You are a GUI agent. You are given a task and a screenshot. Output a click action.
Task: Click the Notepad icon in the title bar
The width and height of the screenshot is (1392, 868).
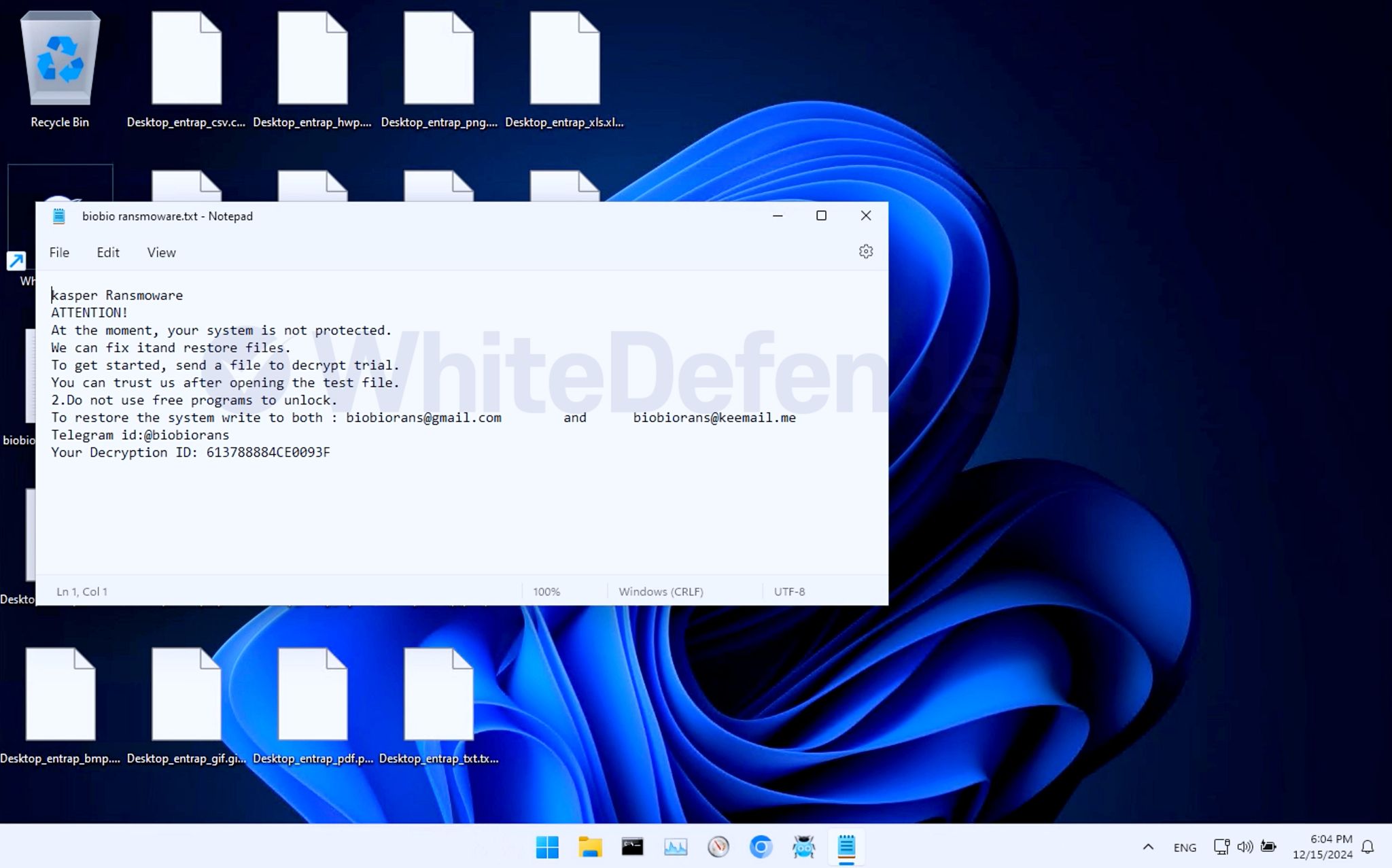[x=59, y=216]
